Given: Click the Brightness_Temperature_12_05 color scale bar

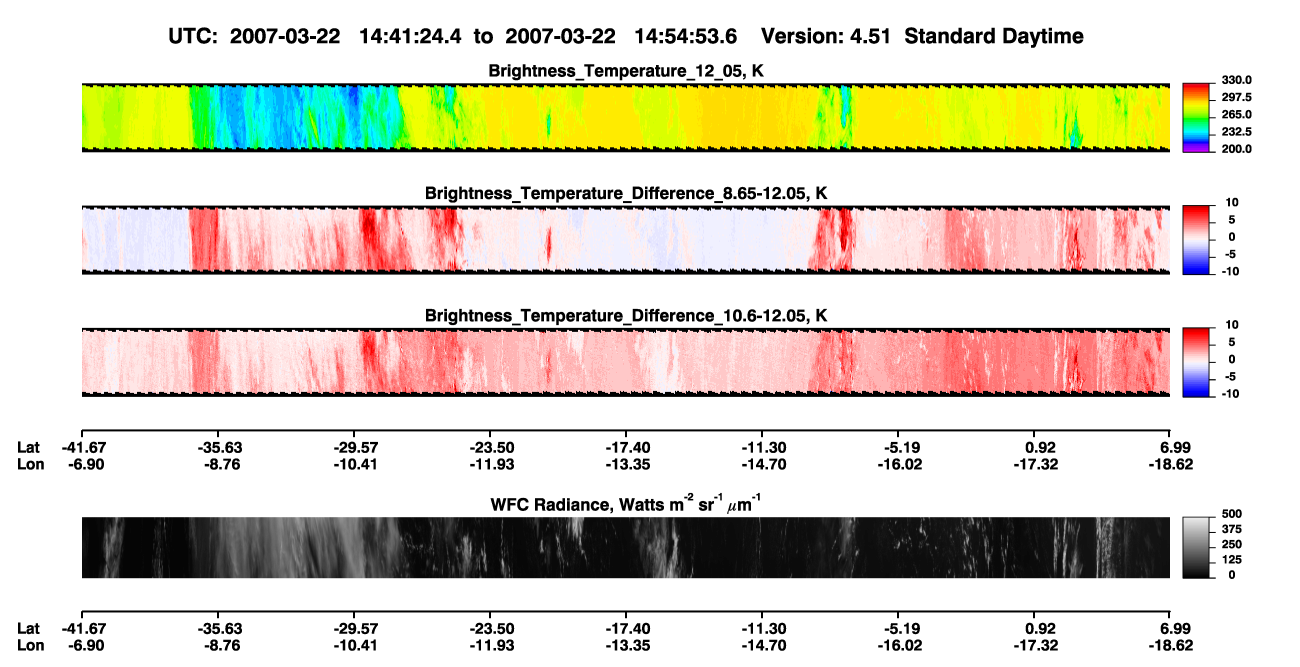Looking at the screenshot, I should (1196, 117).
